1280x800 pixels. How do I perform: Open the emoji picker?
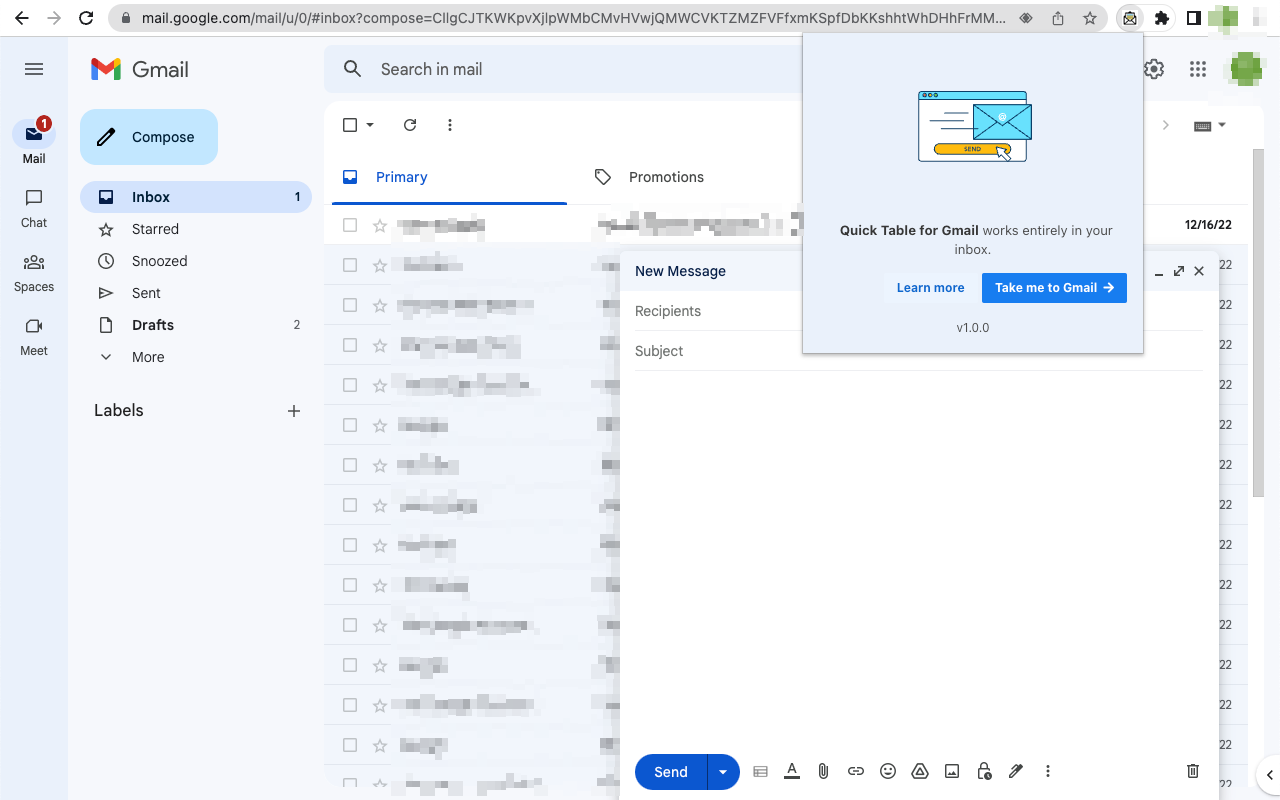[888, 771]
